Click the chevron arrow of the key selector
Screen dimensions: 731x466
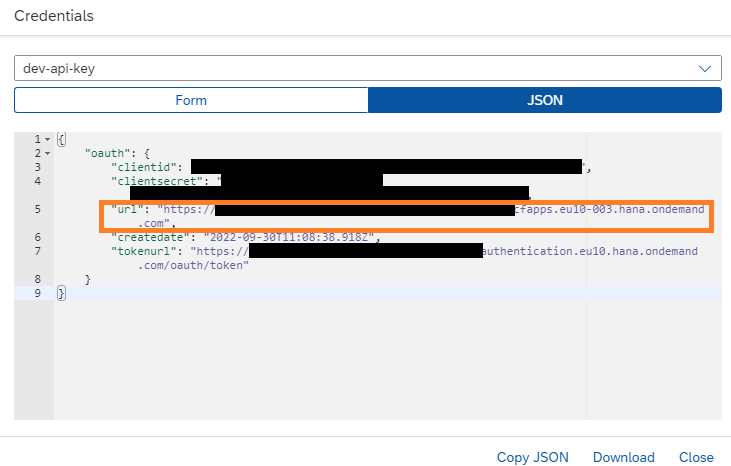click(703, 68)
